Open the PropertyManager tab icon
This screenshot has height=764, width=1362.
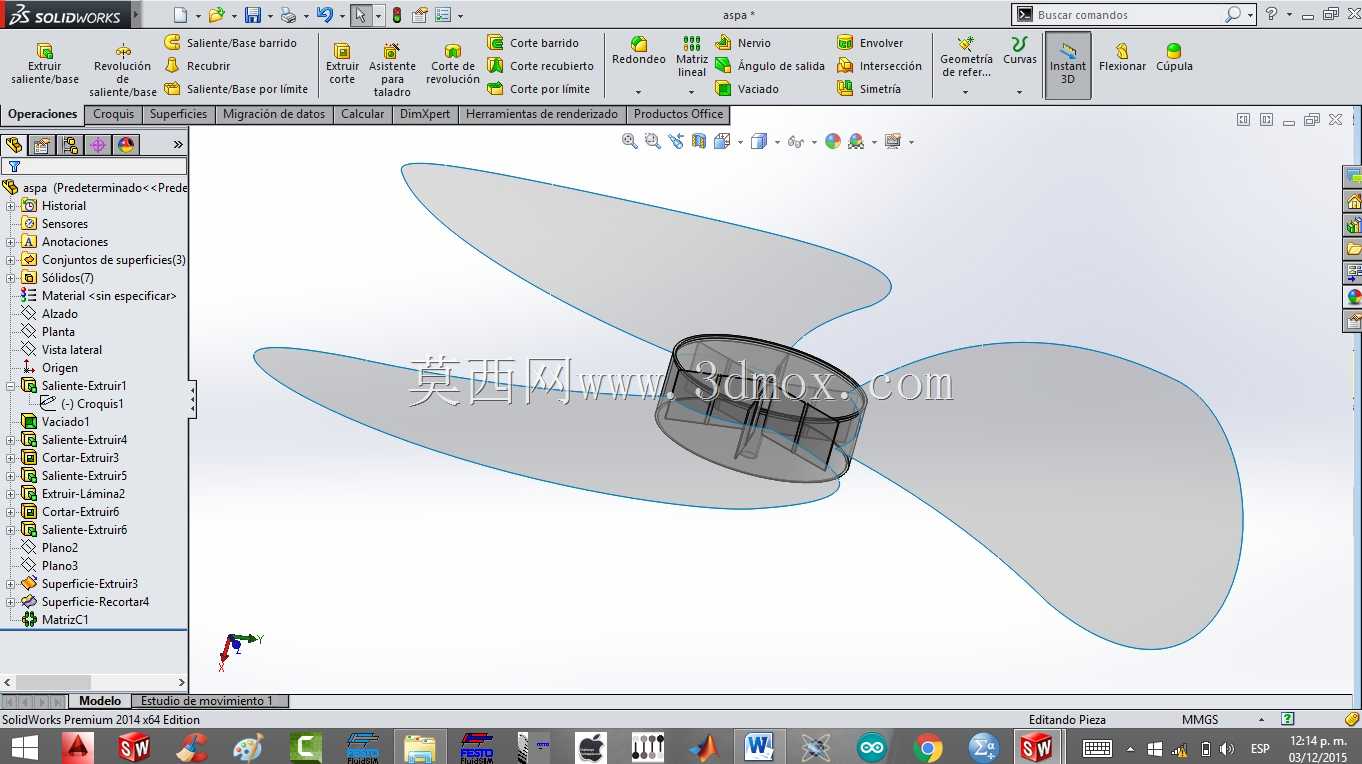pos(42,145)
